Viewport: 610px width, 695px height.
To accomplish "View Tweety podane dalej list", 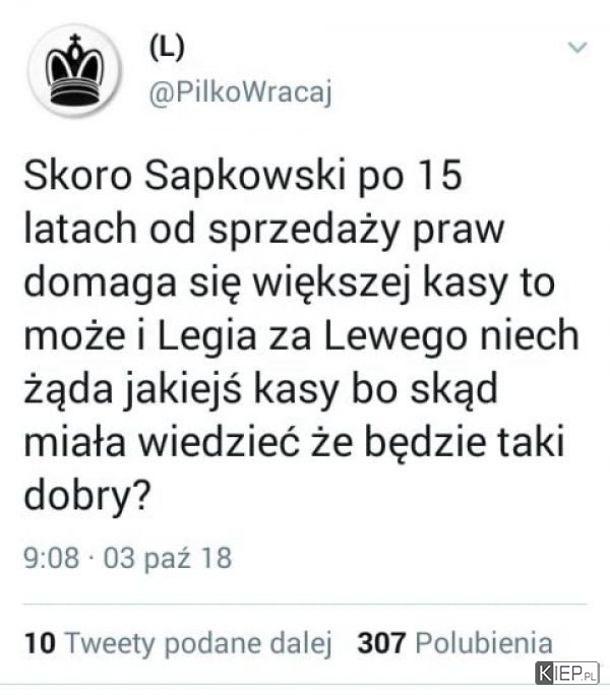I will pyautogui.click(x=198, y=643).
